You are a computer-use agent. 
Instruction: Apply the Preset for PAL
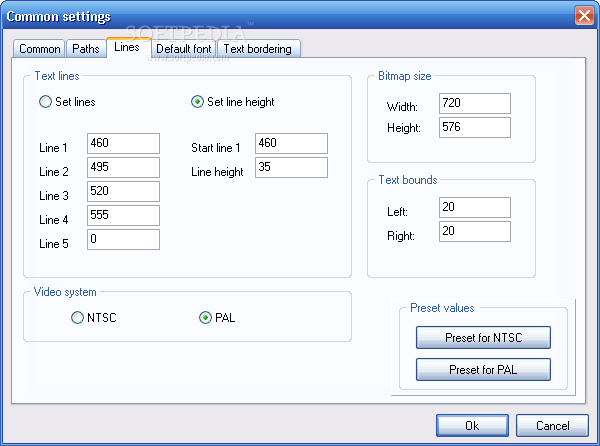[483, 369]
